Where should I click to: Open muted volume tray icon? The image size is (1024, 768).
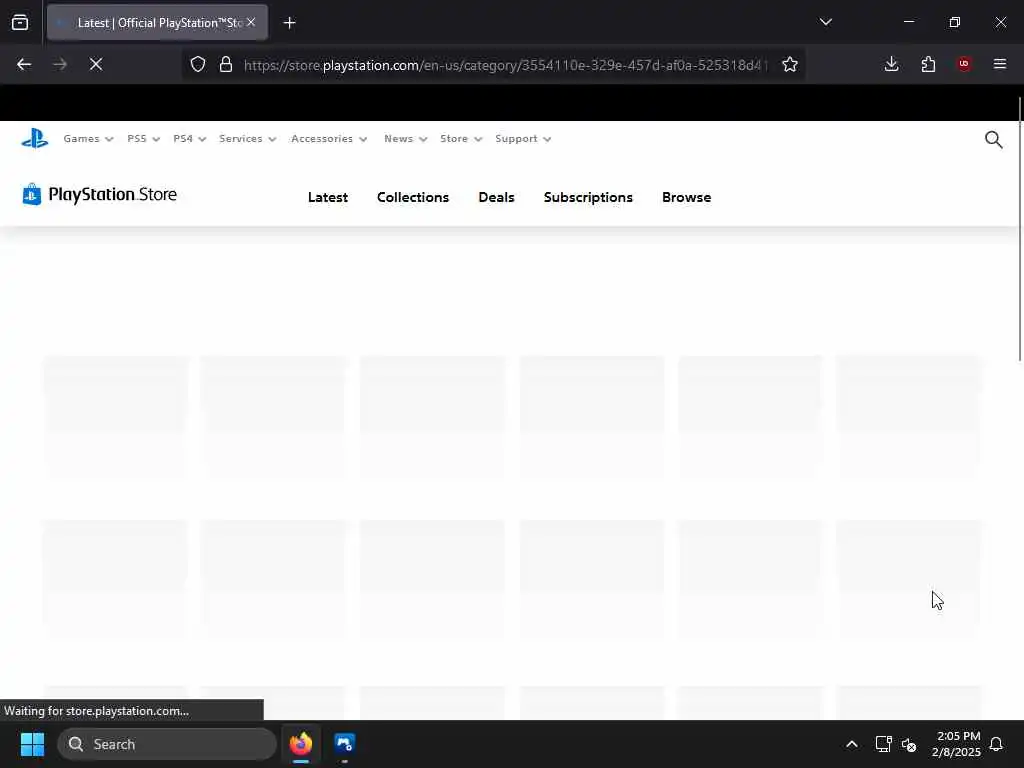909,744
